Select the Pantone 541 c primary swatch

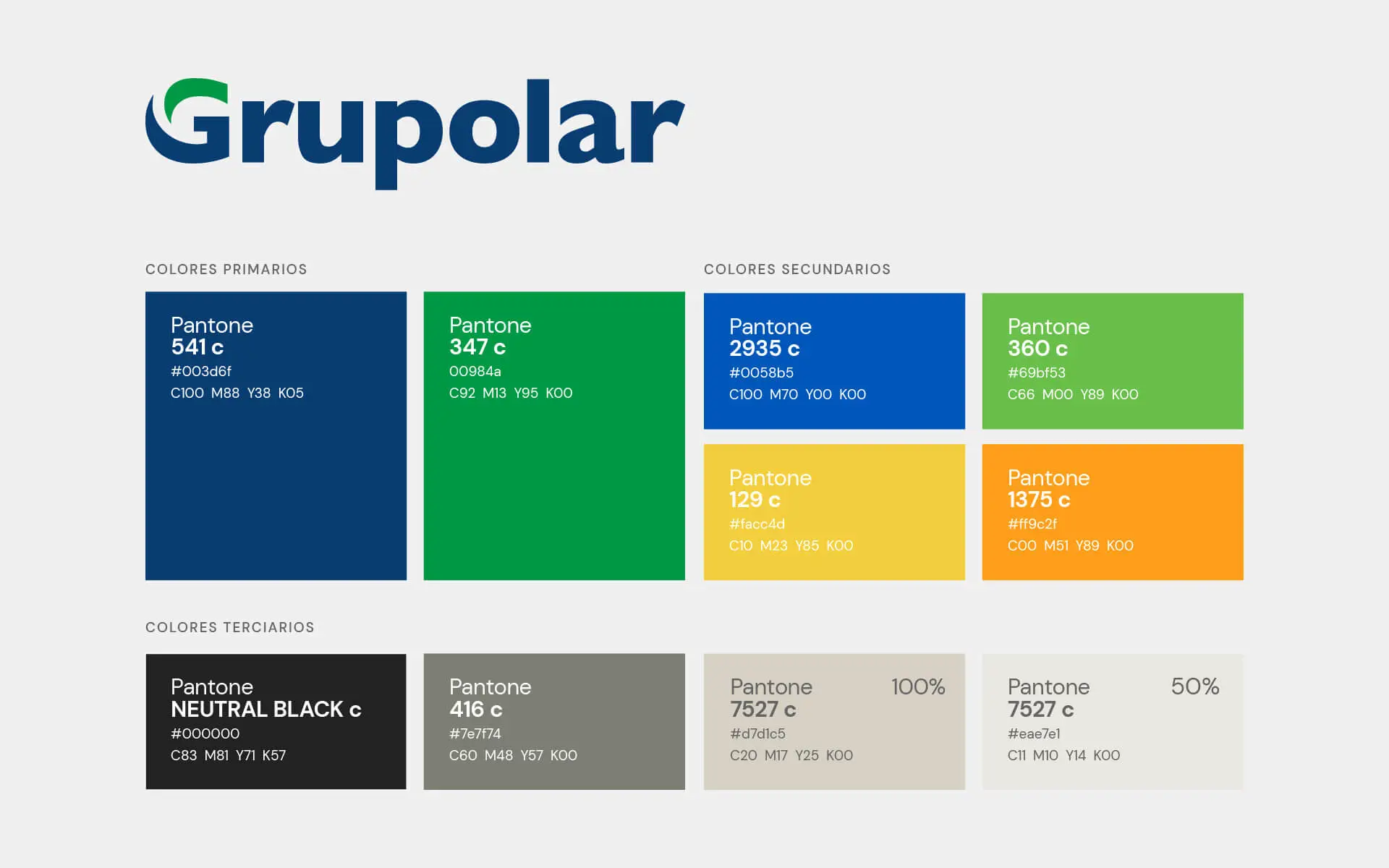(x=275, y=470)
